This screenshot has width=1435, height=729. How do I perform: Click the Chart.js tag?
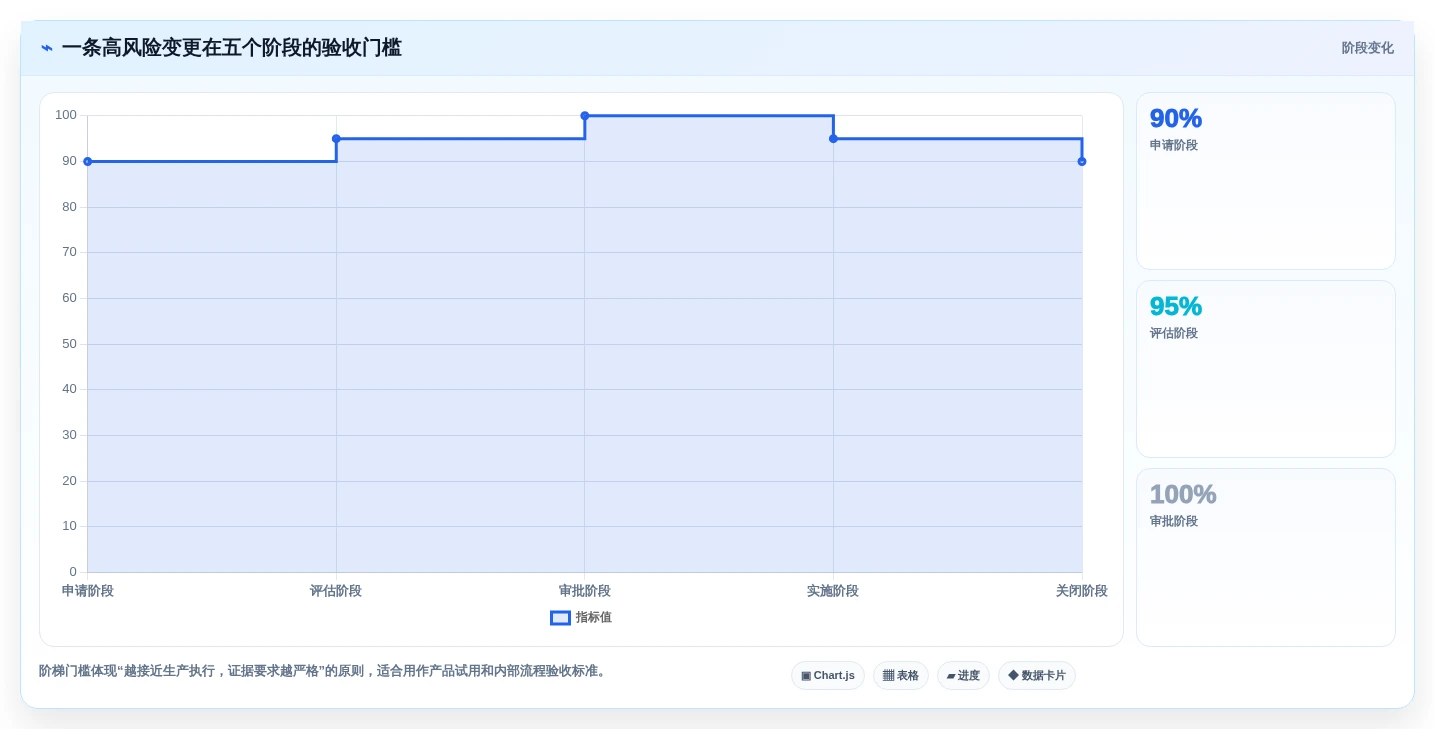click(x=827, y=676)
